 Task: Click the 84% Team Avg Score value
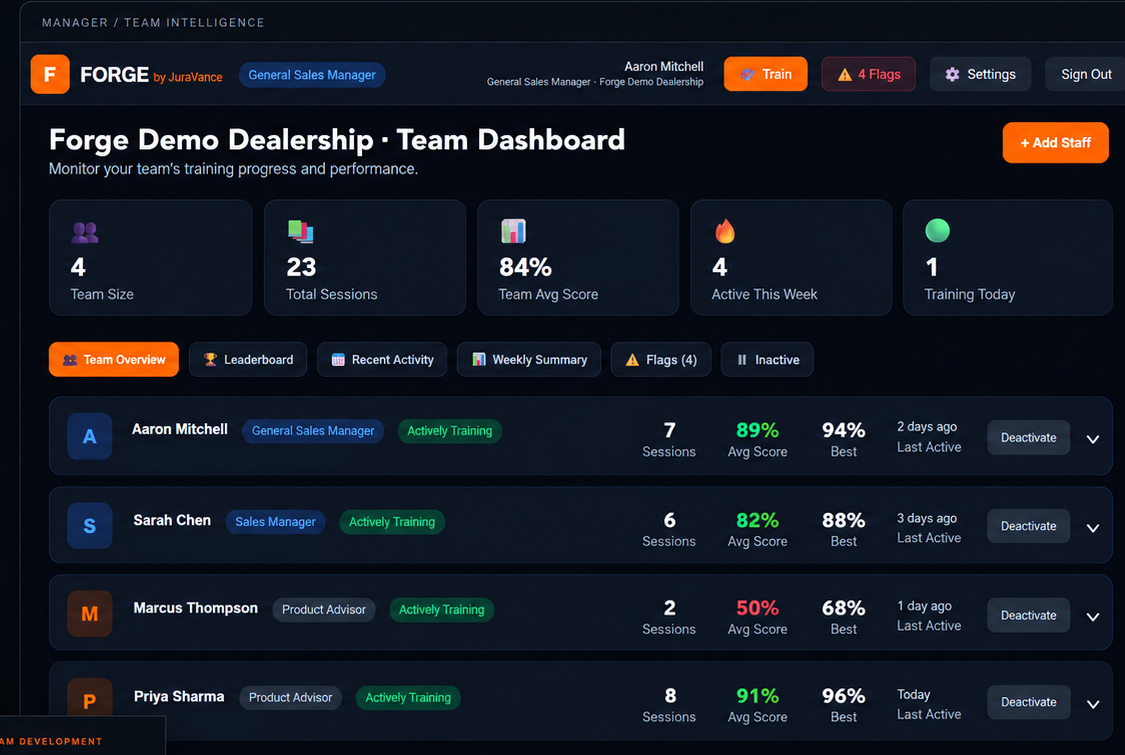coord(525,267)
